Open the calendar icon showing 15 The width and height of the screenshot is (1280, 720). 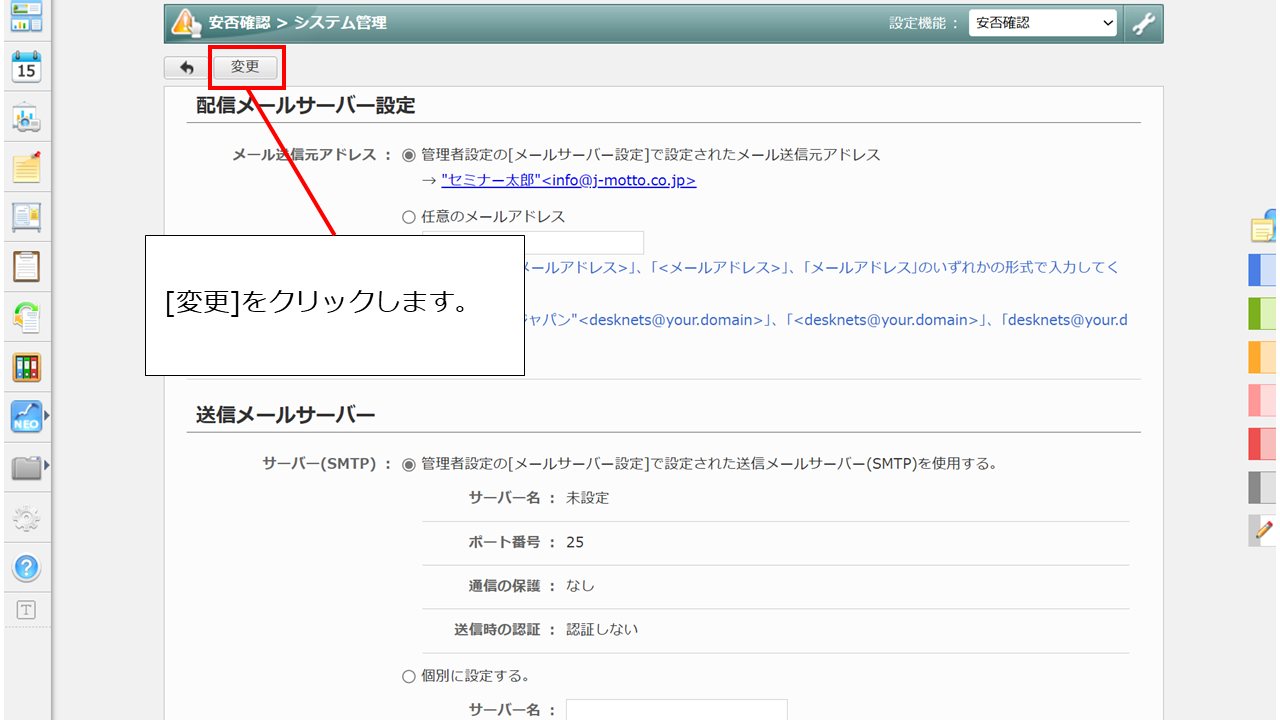tap(26, 68)
